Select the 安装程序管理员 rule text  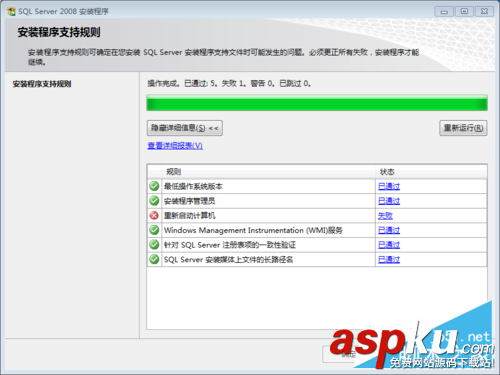[x=189, y=201]
